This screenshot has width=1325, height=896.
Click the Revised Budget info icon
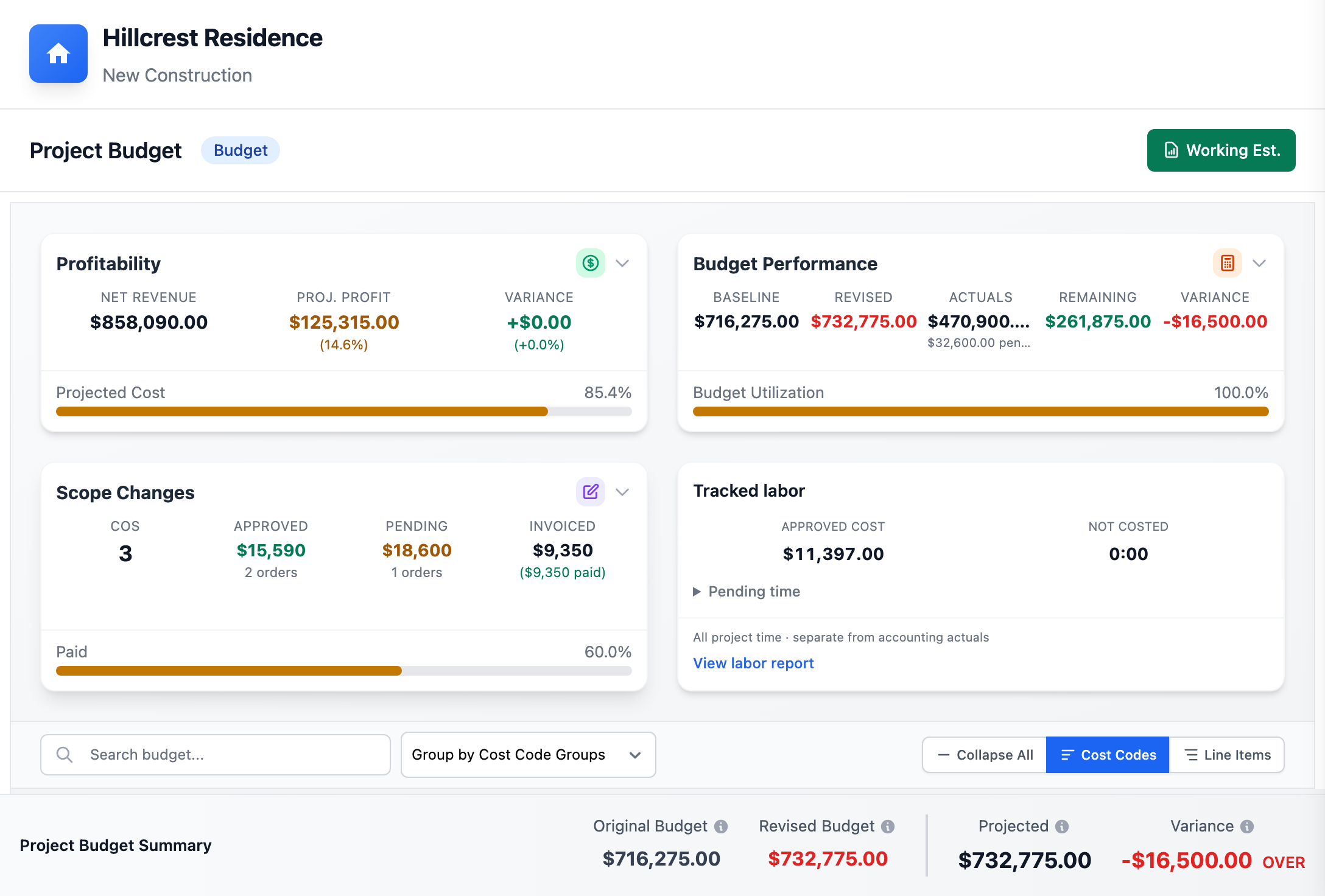tap(888, 827)
